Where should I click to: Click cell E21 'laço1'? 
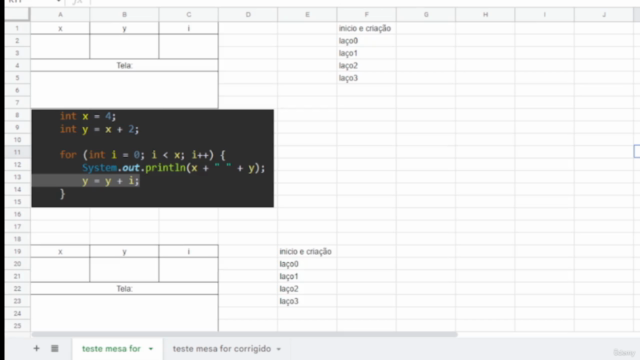tap(307, 276)
